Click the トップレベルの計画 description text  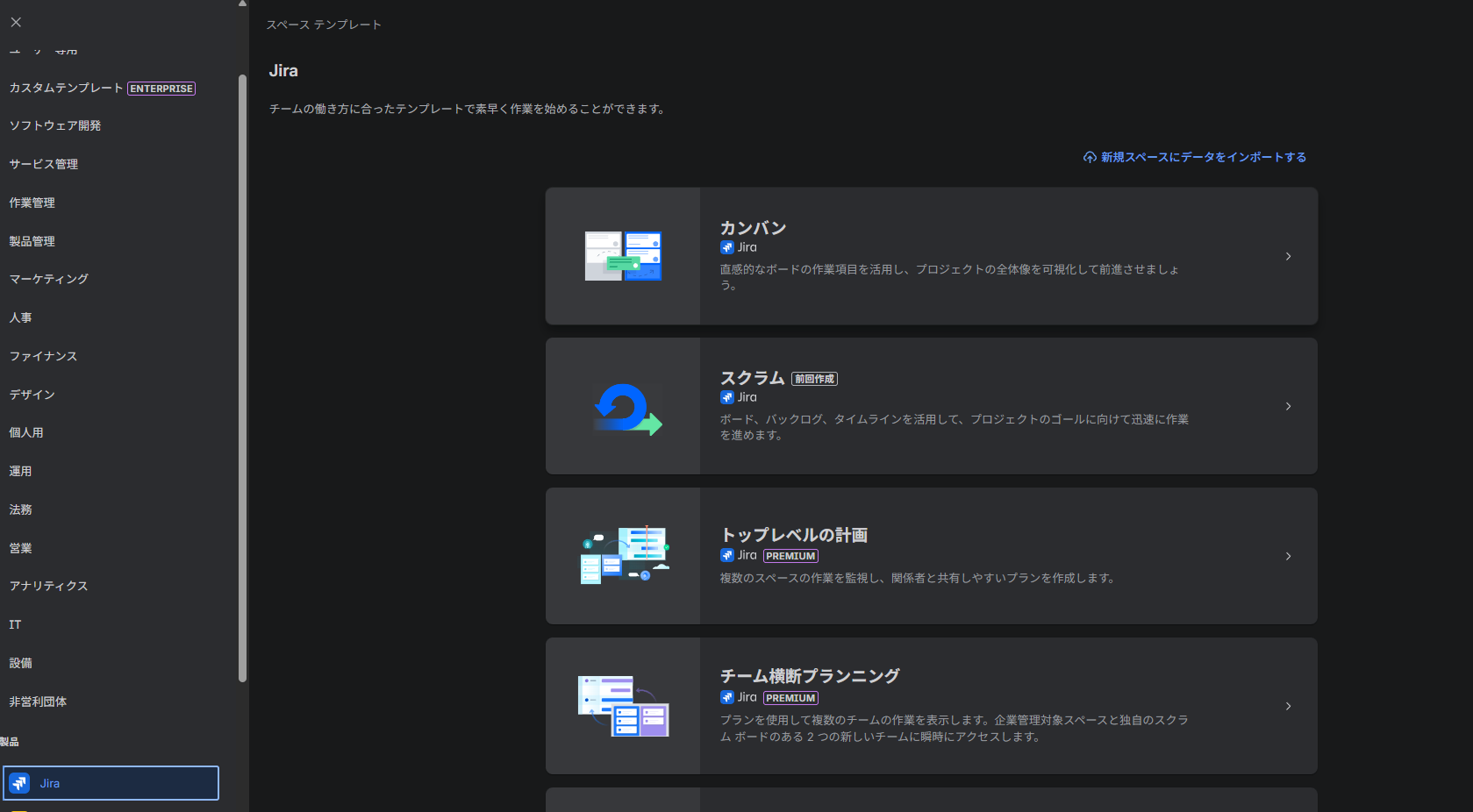(917, 578)
